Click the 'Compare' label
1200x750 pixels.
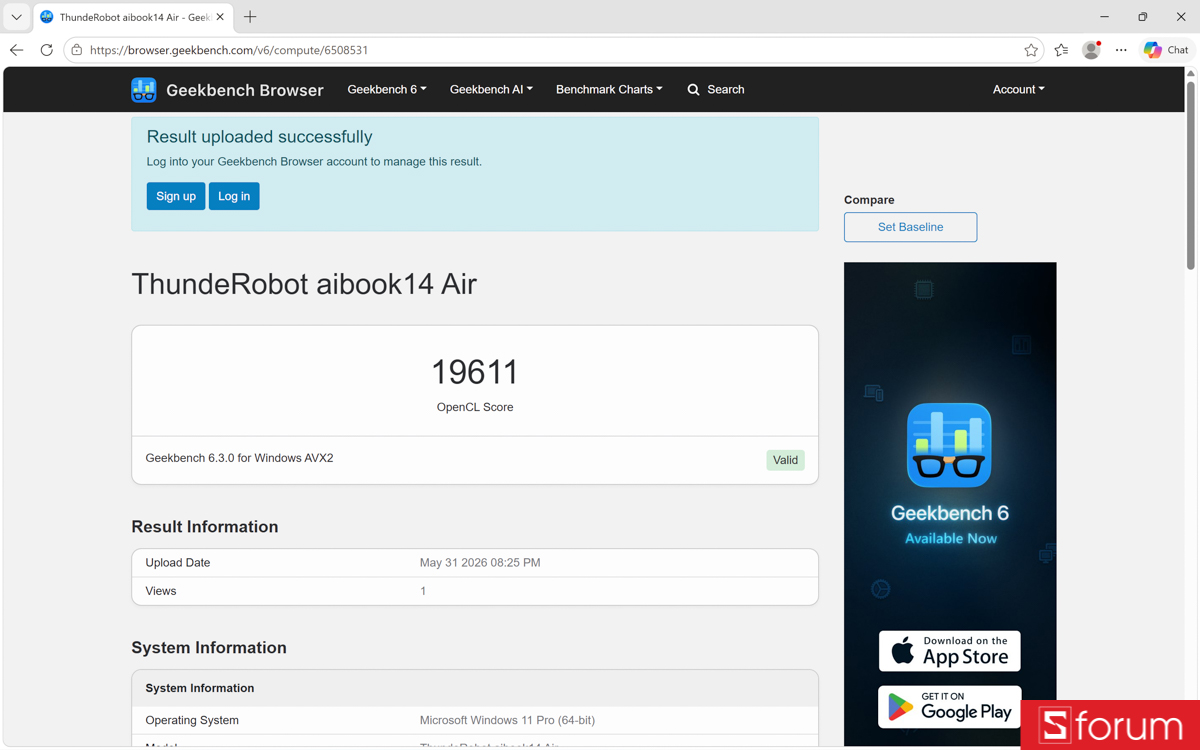point(869,200)
